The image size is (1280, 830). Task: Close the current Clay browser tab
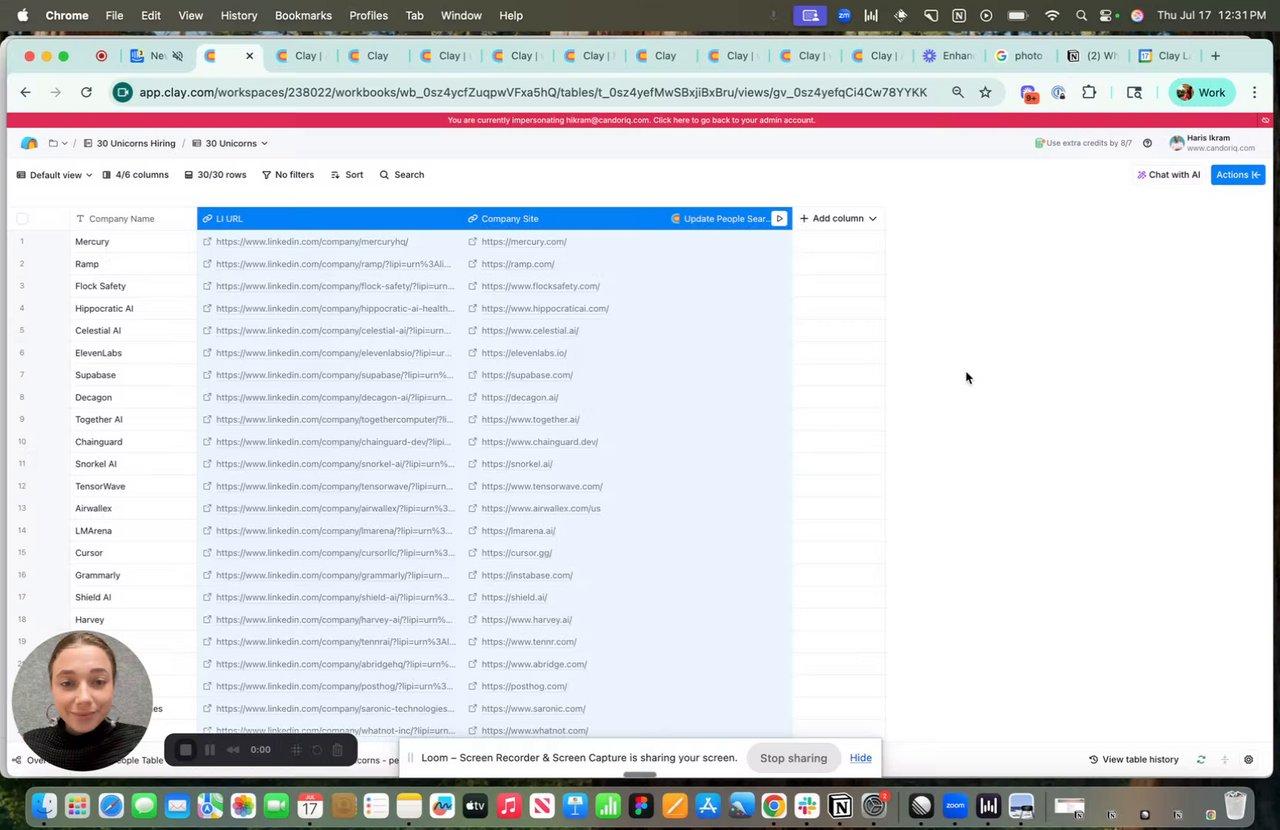pos(249,56)
